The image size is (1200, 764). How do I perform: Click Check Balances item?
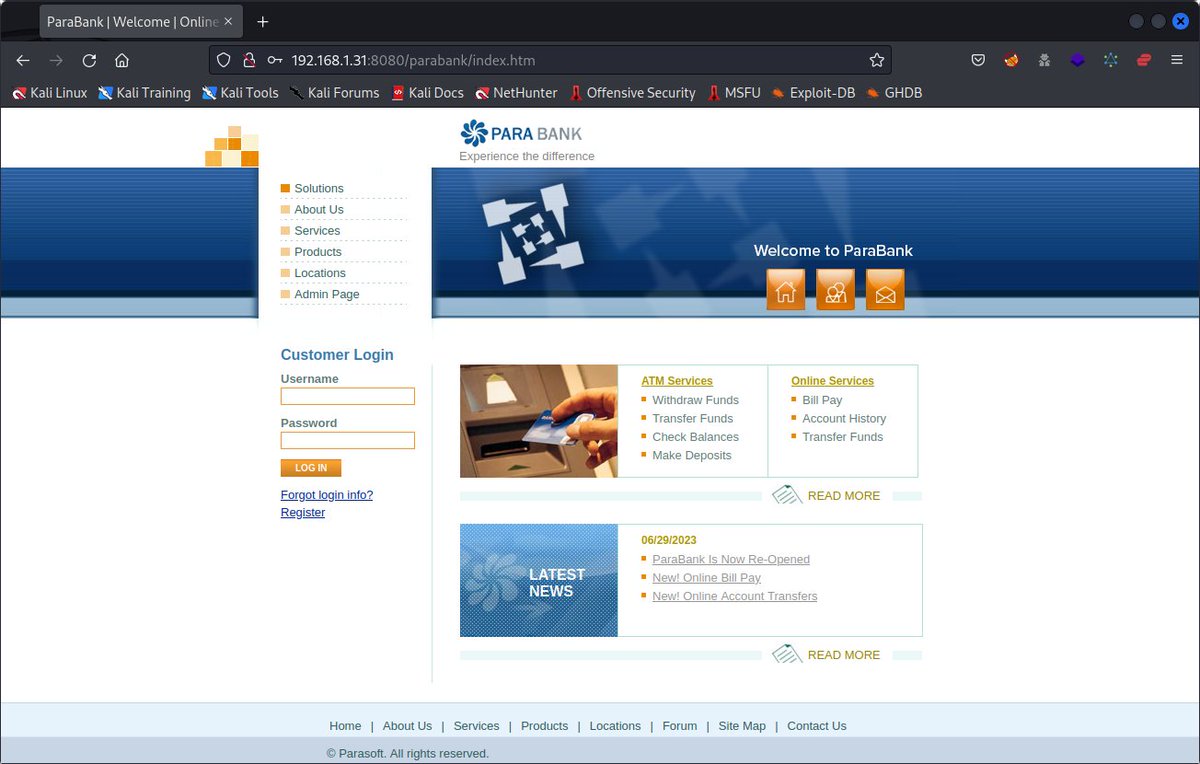[x=695, y=437]
